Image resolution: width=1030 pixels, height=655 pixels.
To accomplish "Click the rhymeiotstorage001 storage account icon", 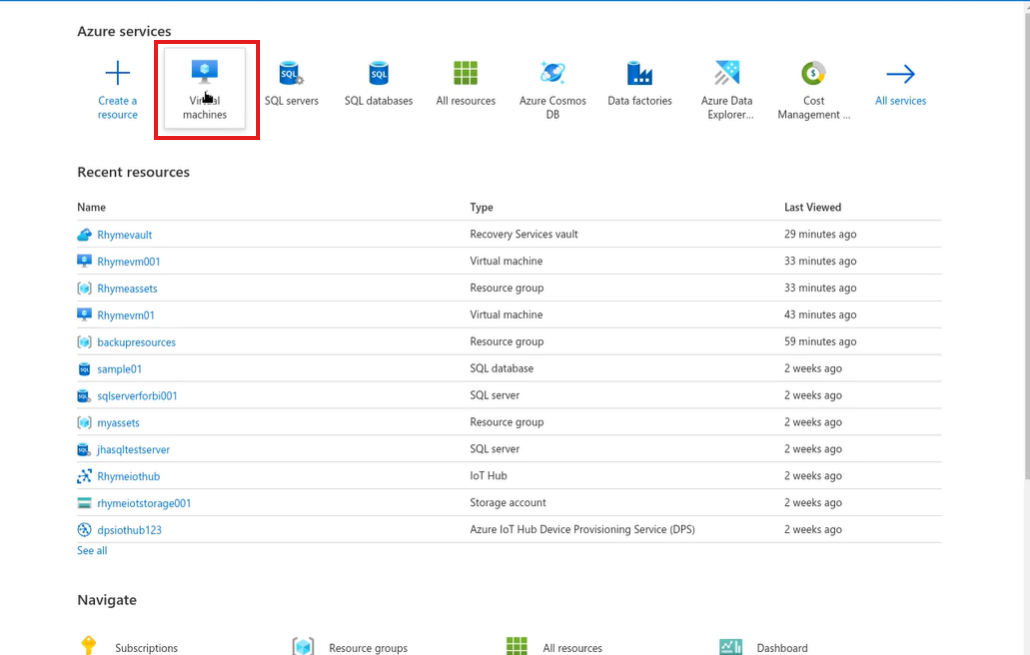I will 84,503.
